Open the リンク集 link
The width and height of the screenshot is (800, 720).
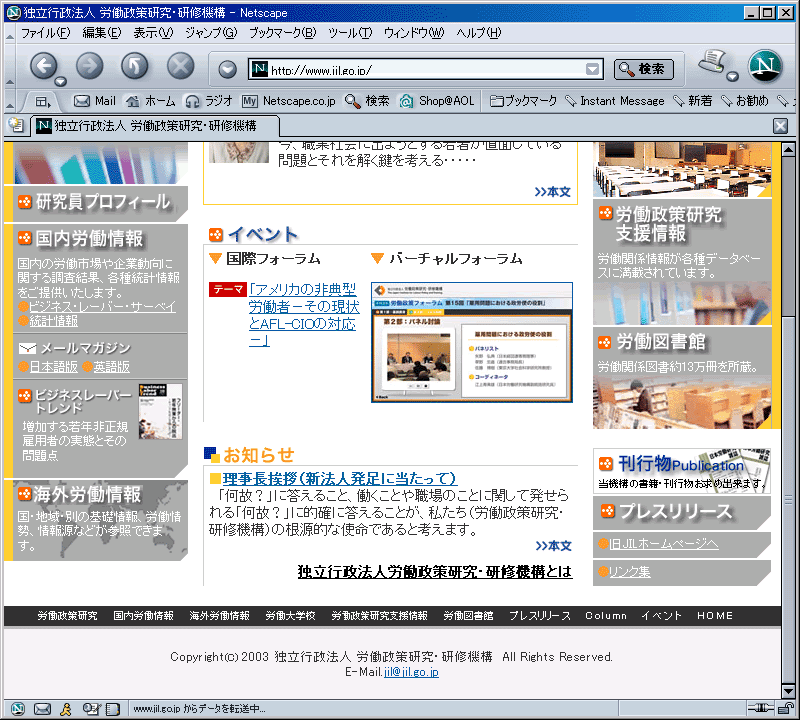[x=630, y=572]
